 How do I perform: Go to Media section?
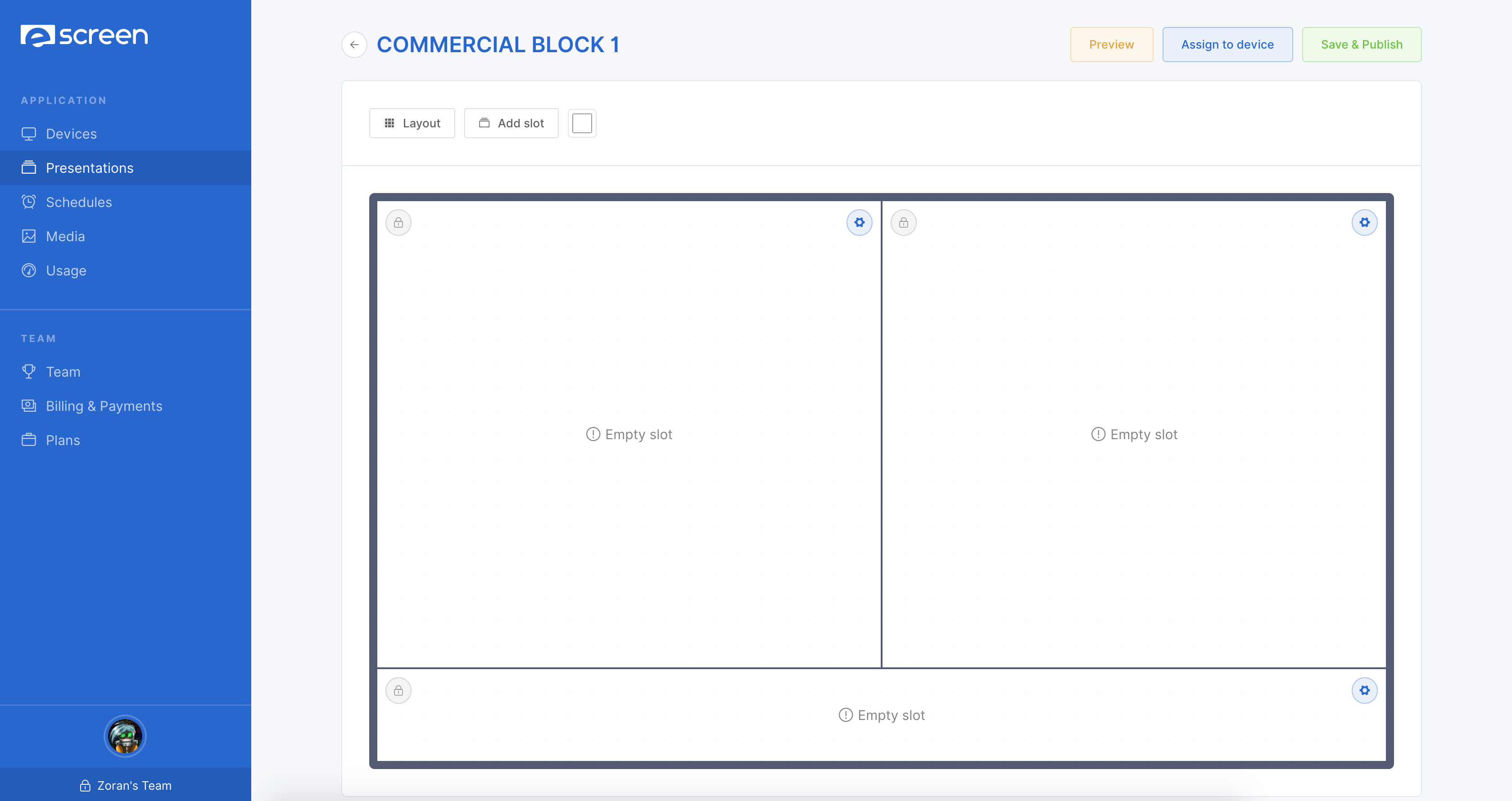(x=65, y=237)
